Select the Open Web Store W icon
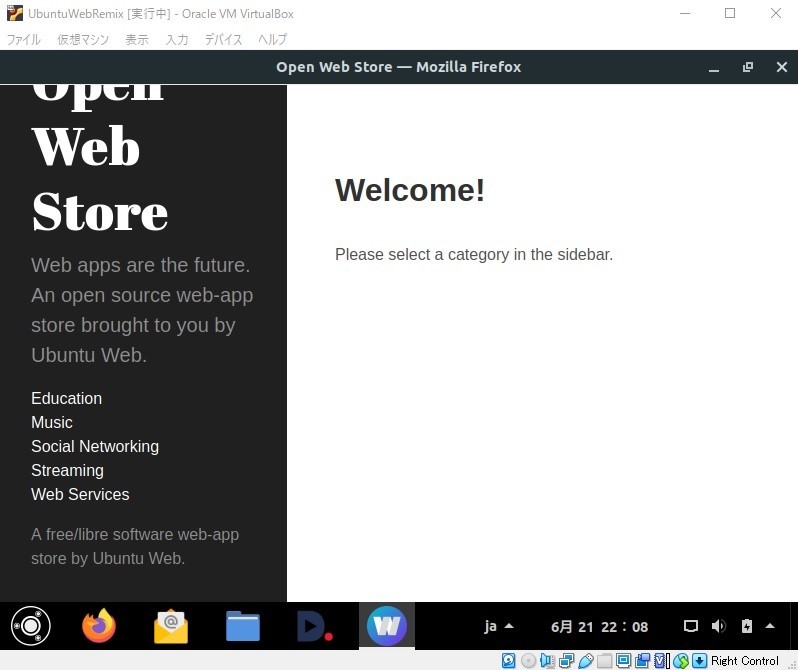 pyautogui.click(x=387, y=626)
